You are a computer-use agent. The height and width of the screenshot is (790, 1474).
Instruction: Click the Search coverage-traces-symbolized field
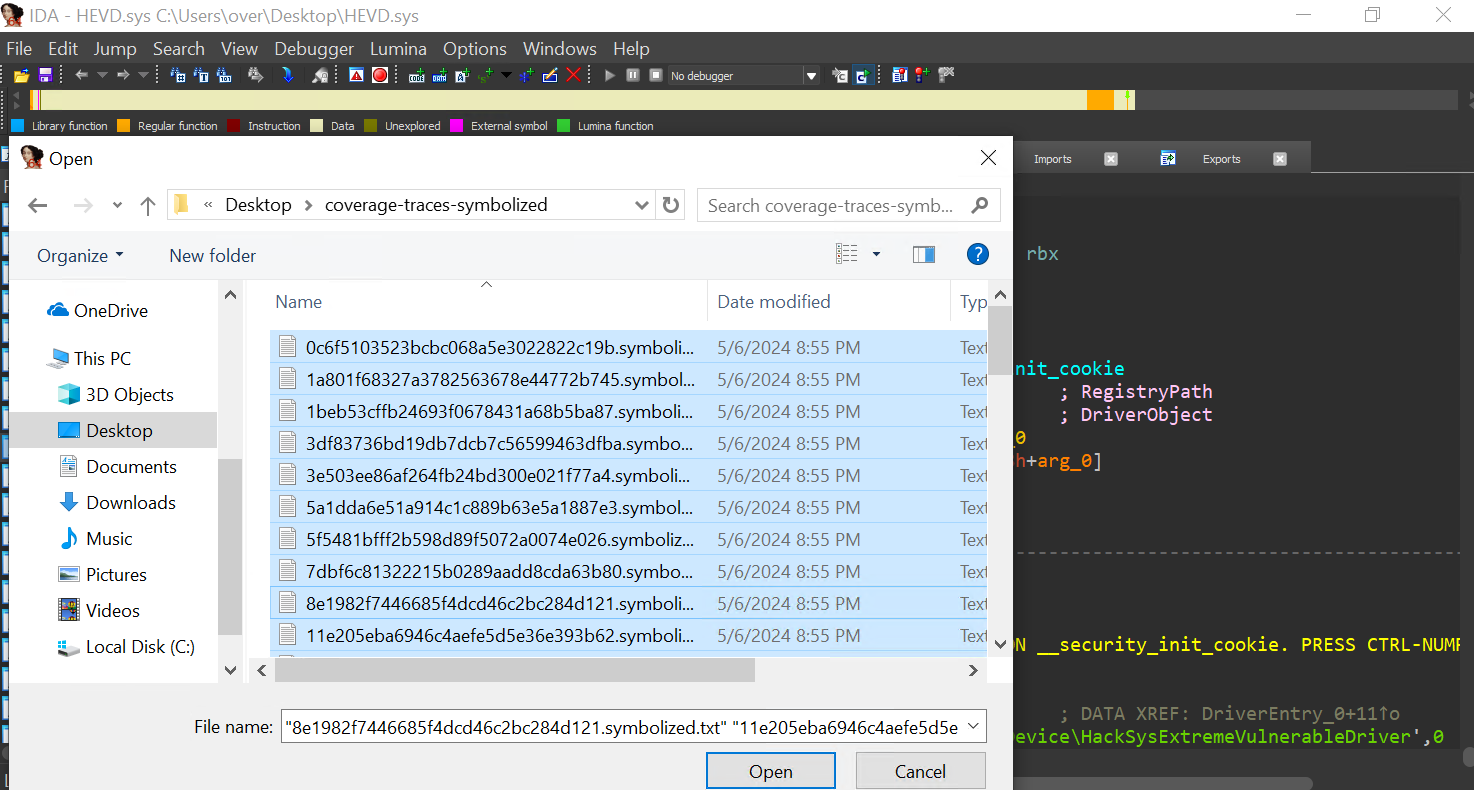(x=832, y=205)
